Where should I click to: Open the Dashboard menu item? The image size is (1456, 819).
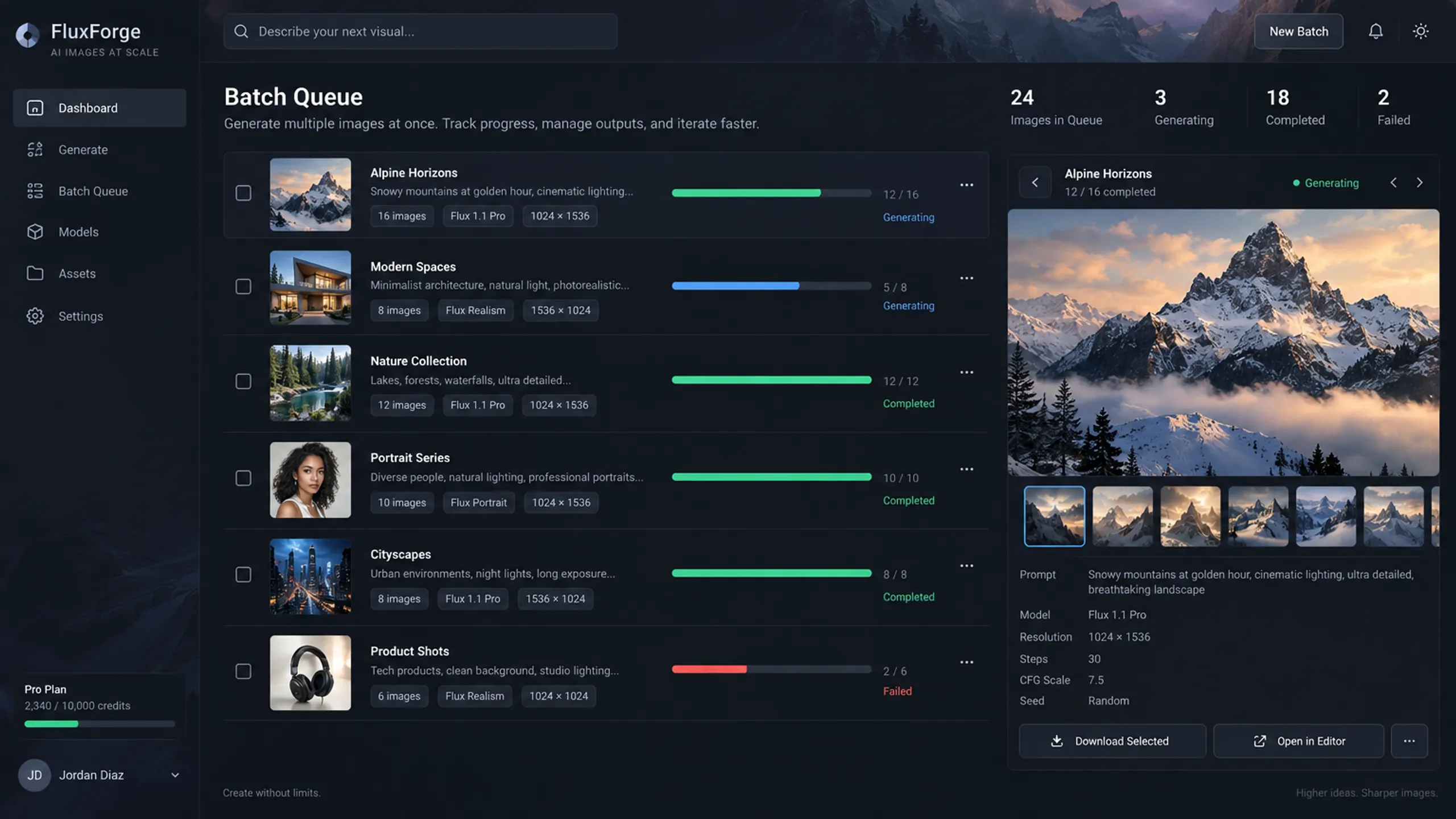point(100,107)
